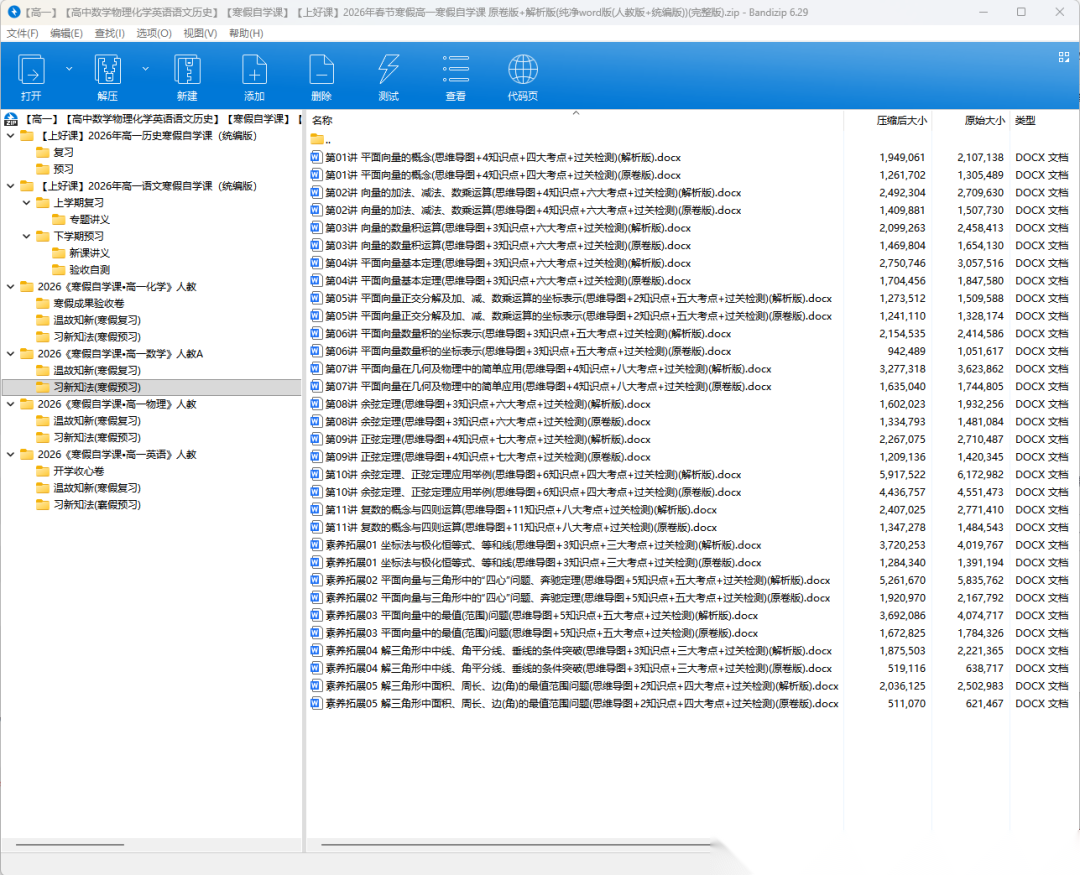Open the 选项(O) menu
Screen dimensions: 1080x875
tap(154, 33)
